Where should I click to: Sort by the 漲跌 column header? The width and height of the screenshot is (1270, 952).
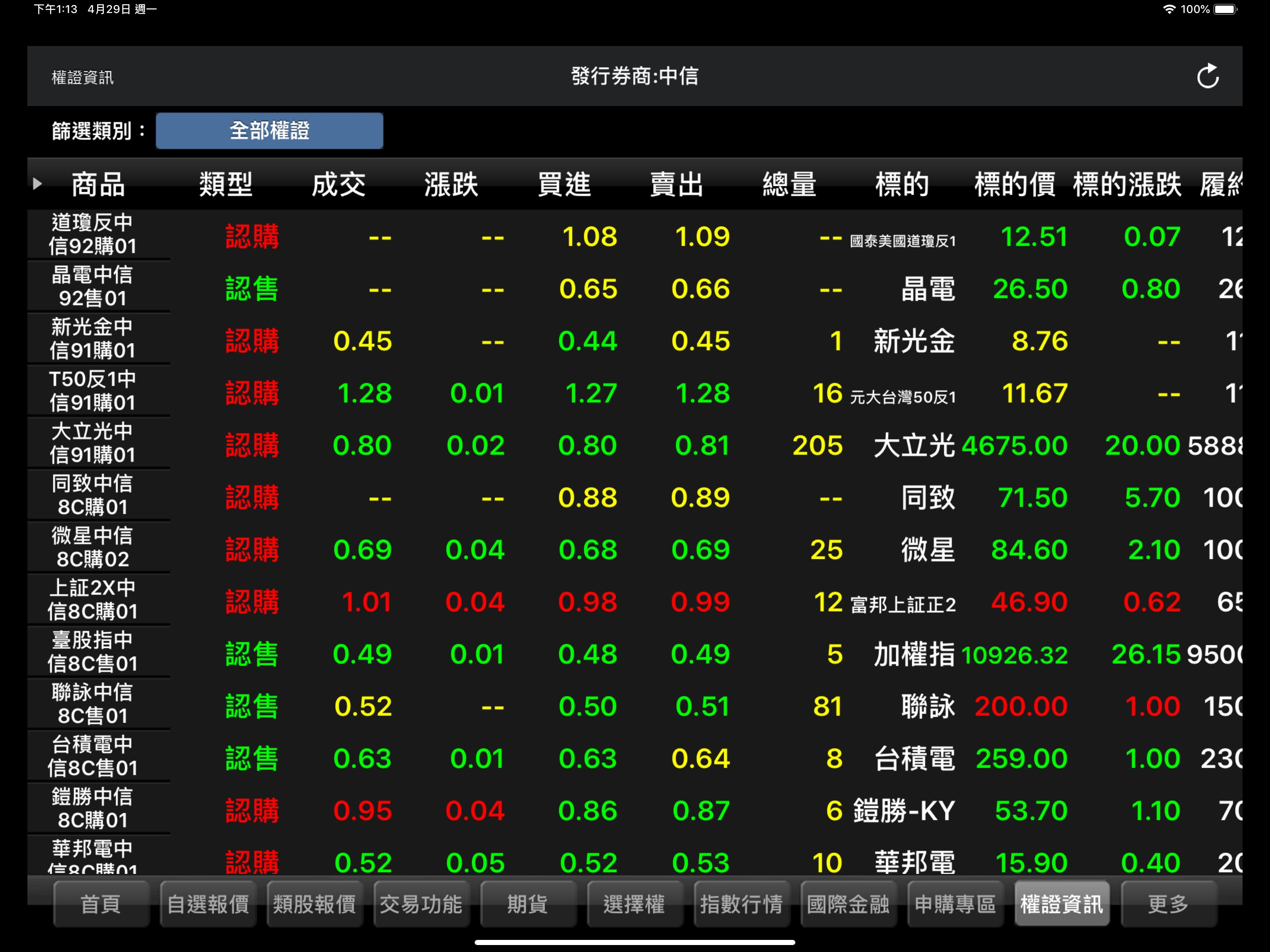pyautogui.click(x=451, y=185)
